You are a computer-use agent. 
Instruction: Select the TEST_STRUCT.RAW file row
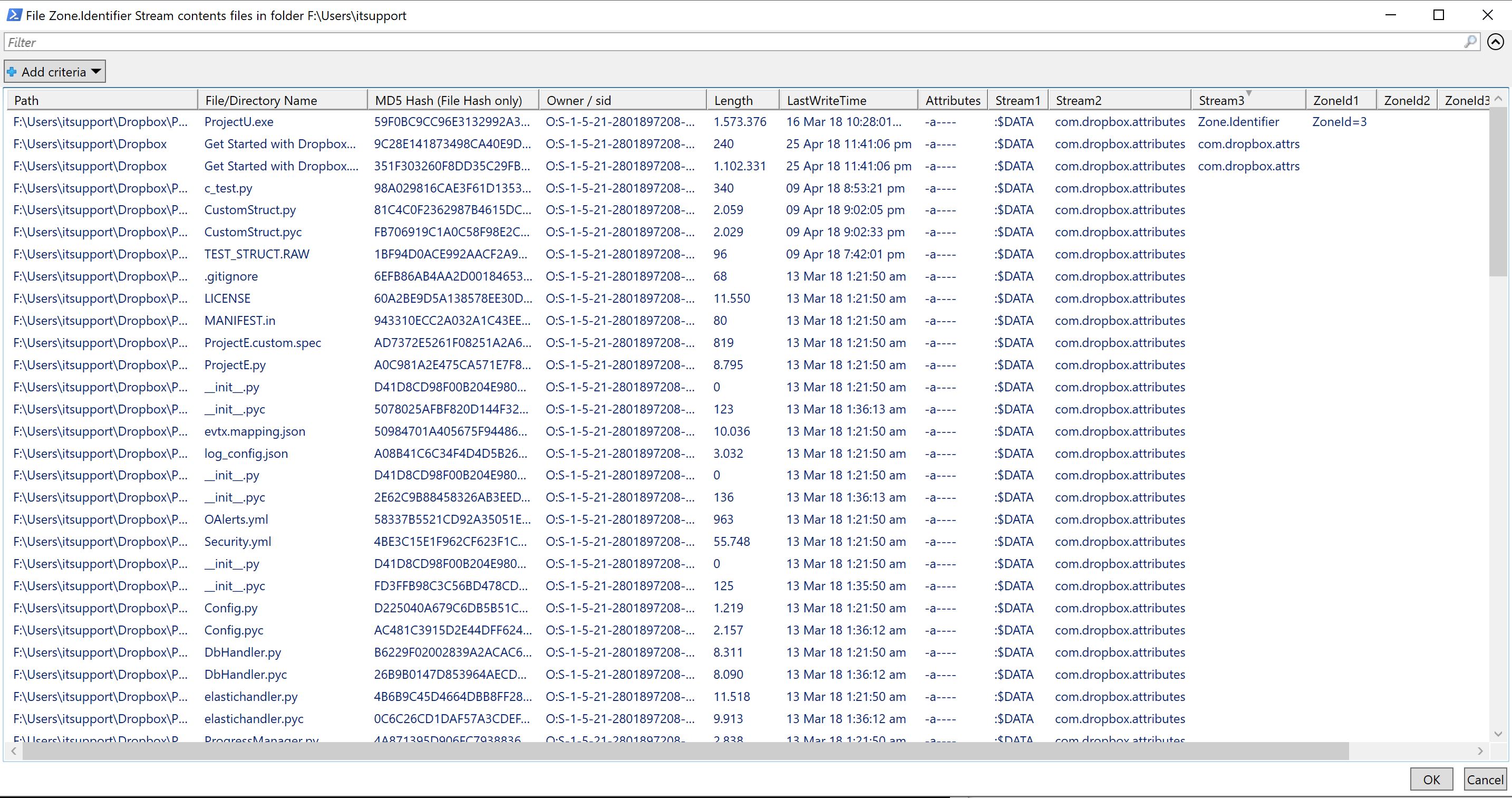tap(257, 254)
